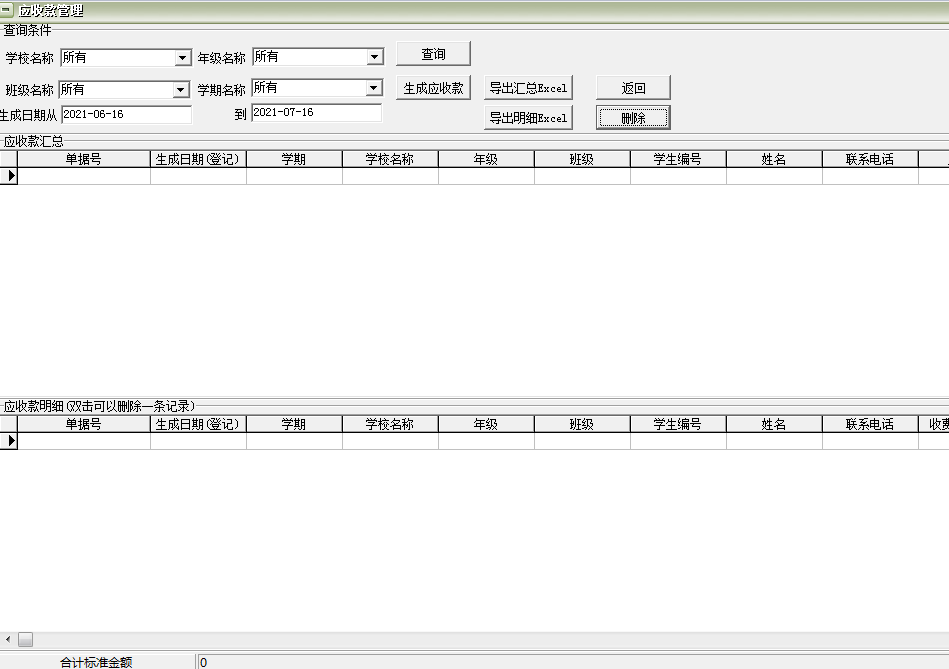Click 生成日期(登记) header in 应收款明细

[198, 424]
